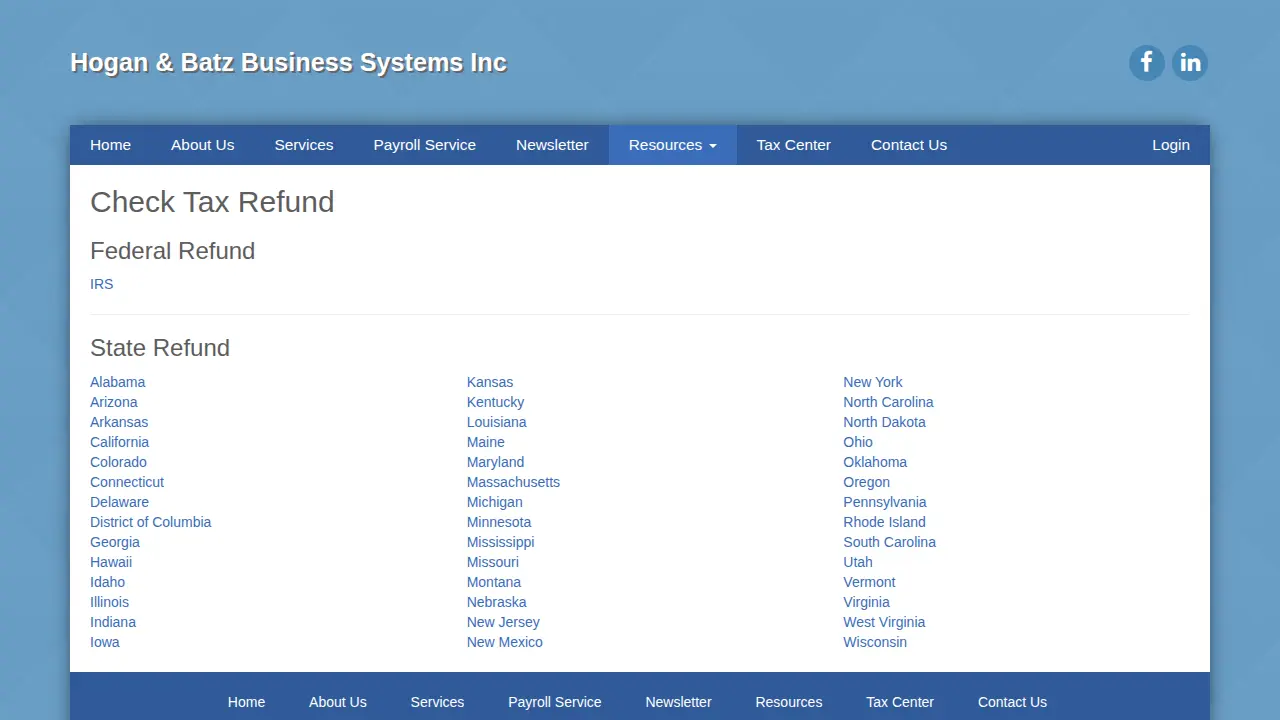Open the New York refund link

(873, 382)
